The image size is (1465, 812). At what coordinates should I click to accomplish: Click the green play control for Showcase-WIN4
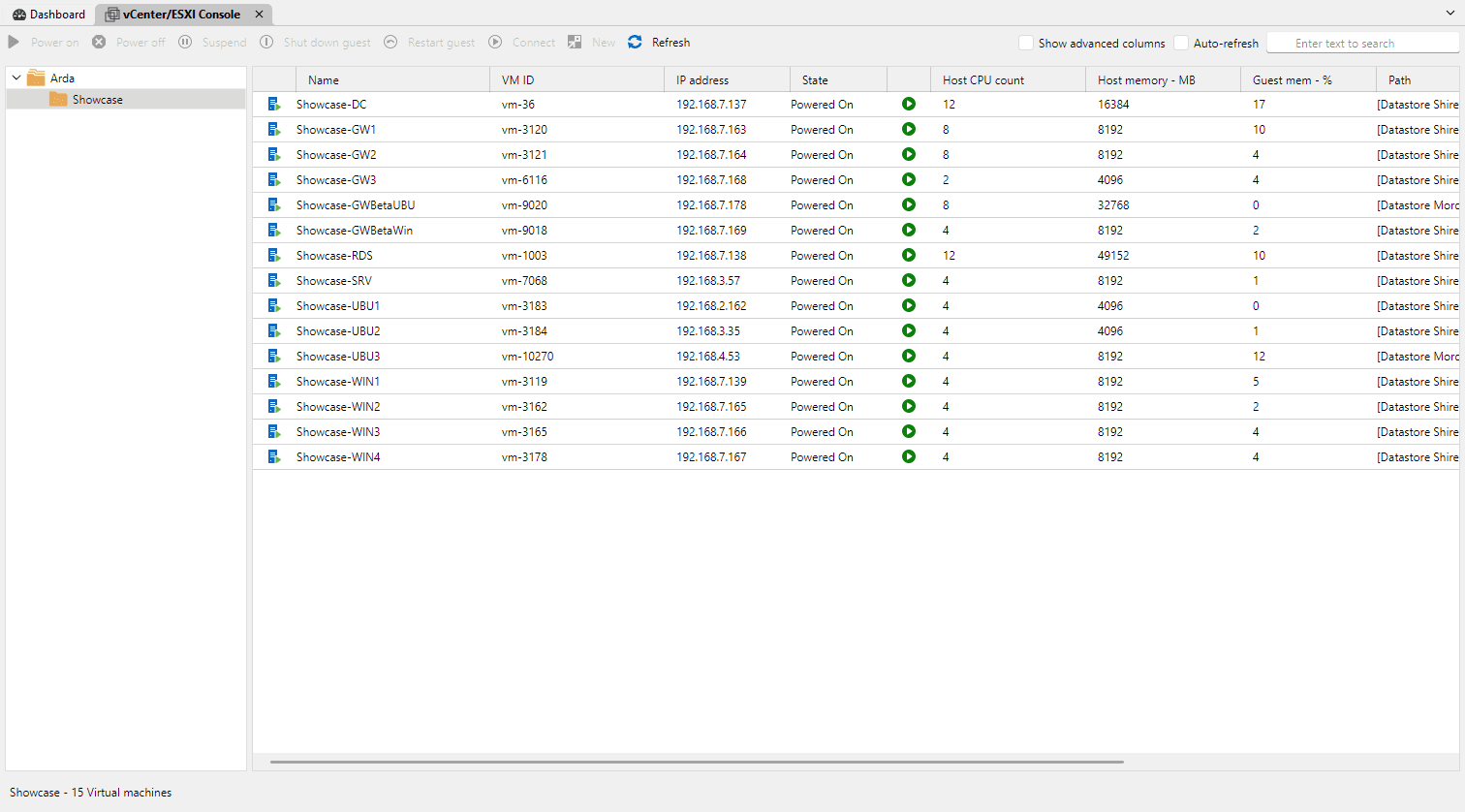908,456
